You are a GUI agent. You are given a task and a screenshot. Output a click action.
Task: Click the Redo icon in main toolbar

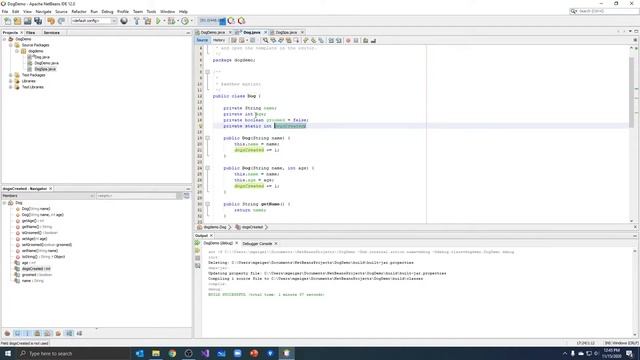pos(61,21)
